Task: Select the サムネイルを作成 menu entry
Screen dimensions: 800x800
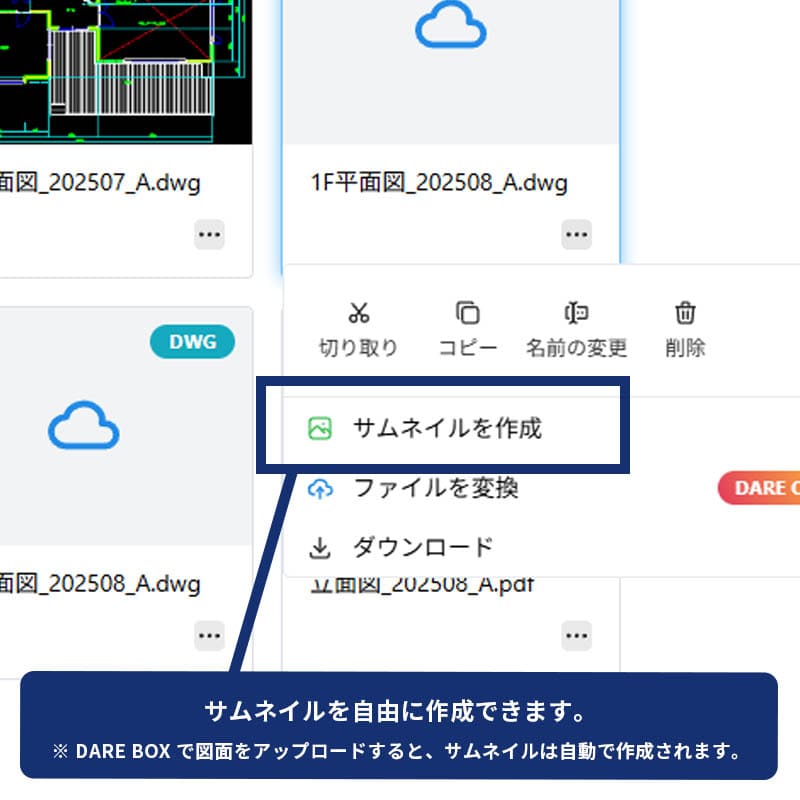Action: pyautogui.click(x=446, y=429)
